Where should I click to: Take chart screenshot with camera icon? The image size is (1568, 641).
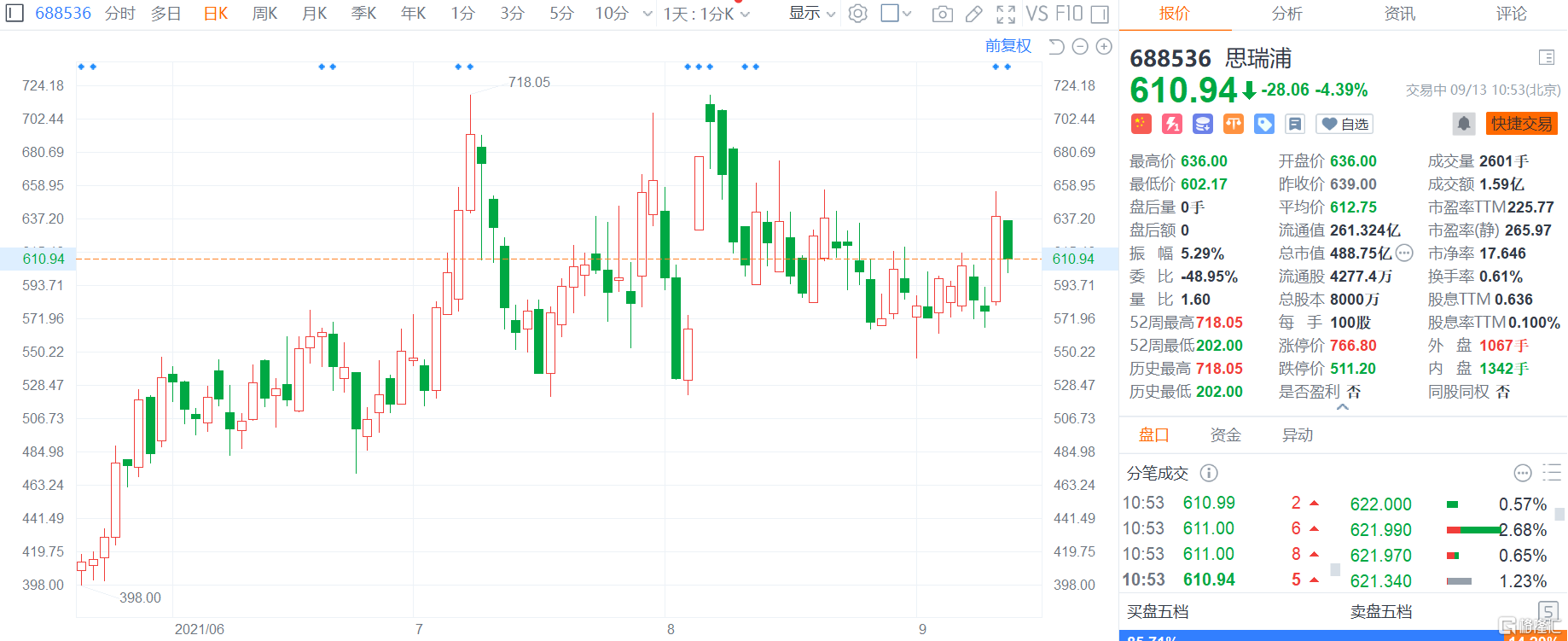[x=942, y=14]
